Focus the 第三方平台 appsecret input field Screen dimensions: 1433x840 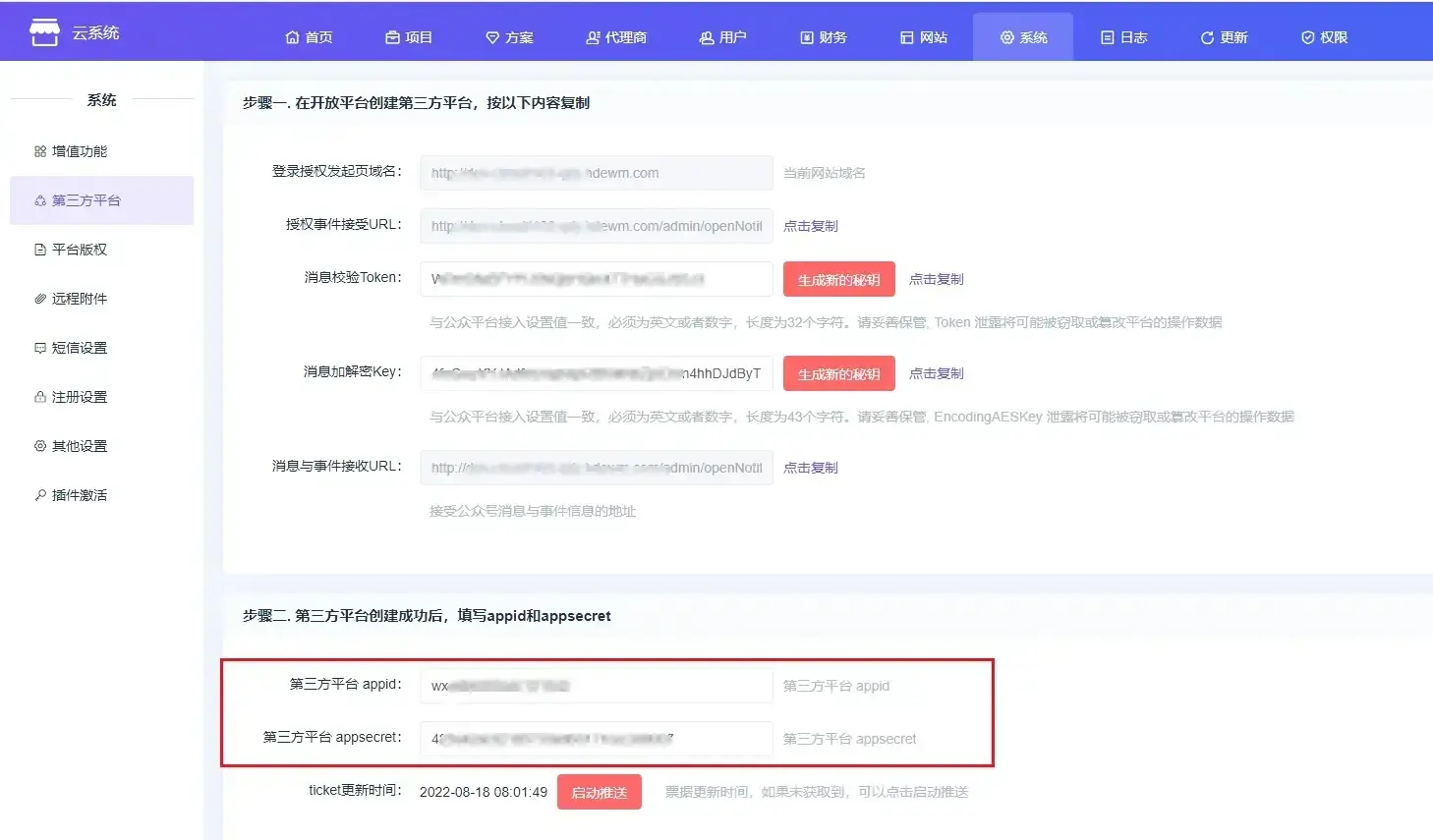point(596,739)
